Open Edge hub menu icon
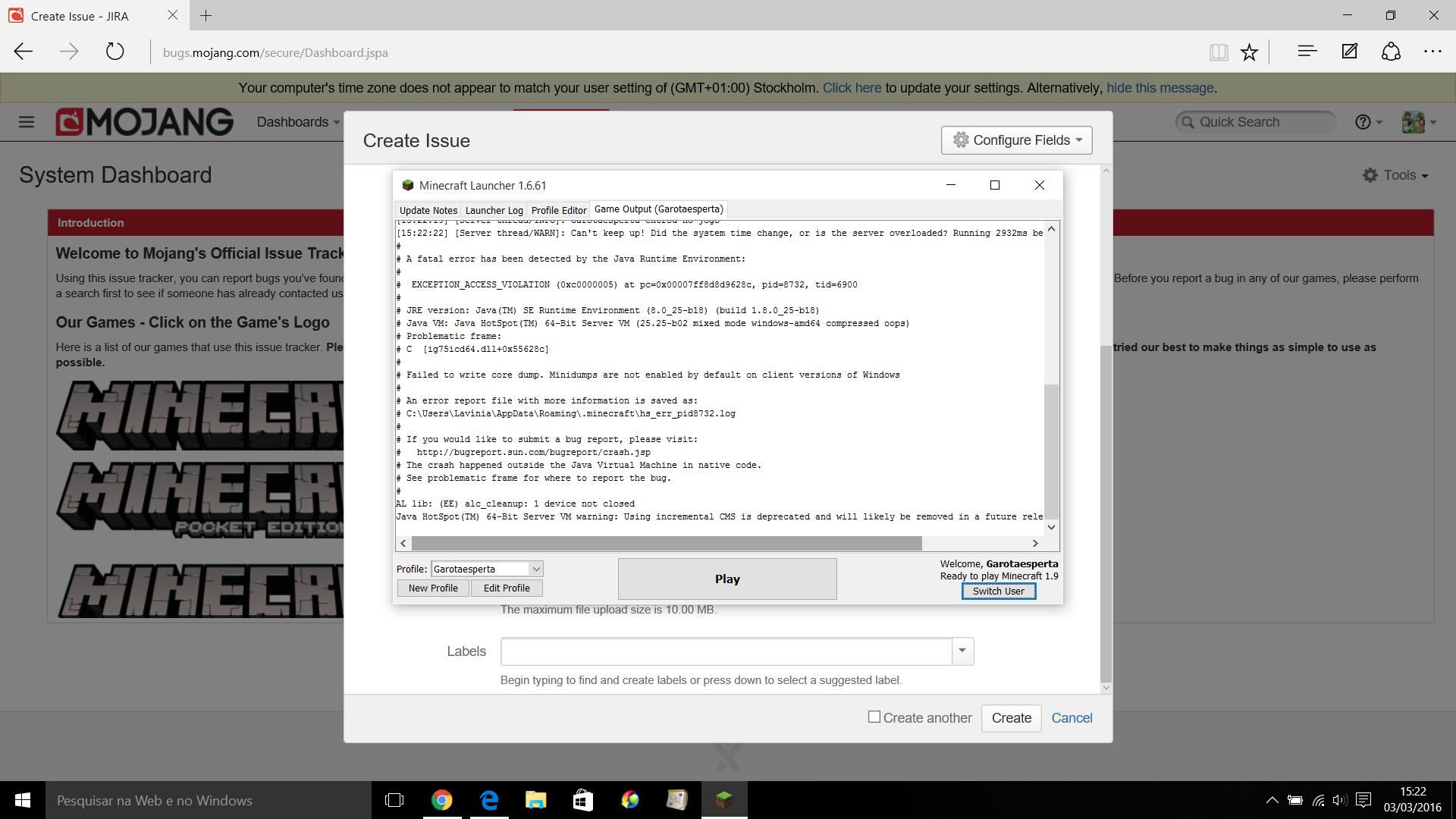Screen dimensions: 1456x819 [x=1307, y=52]
